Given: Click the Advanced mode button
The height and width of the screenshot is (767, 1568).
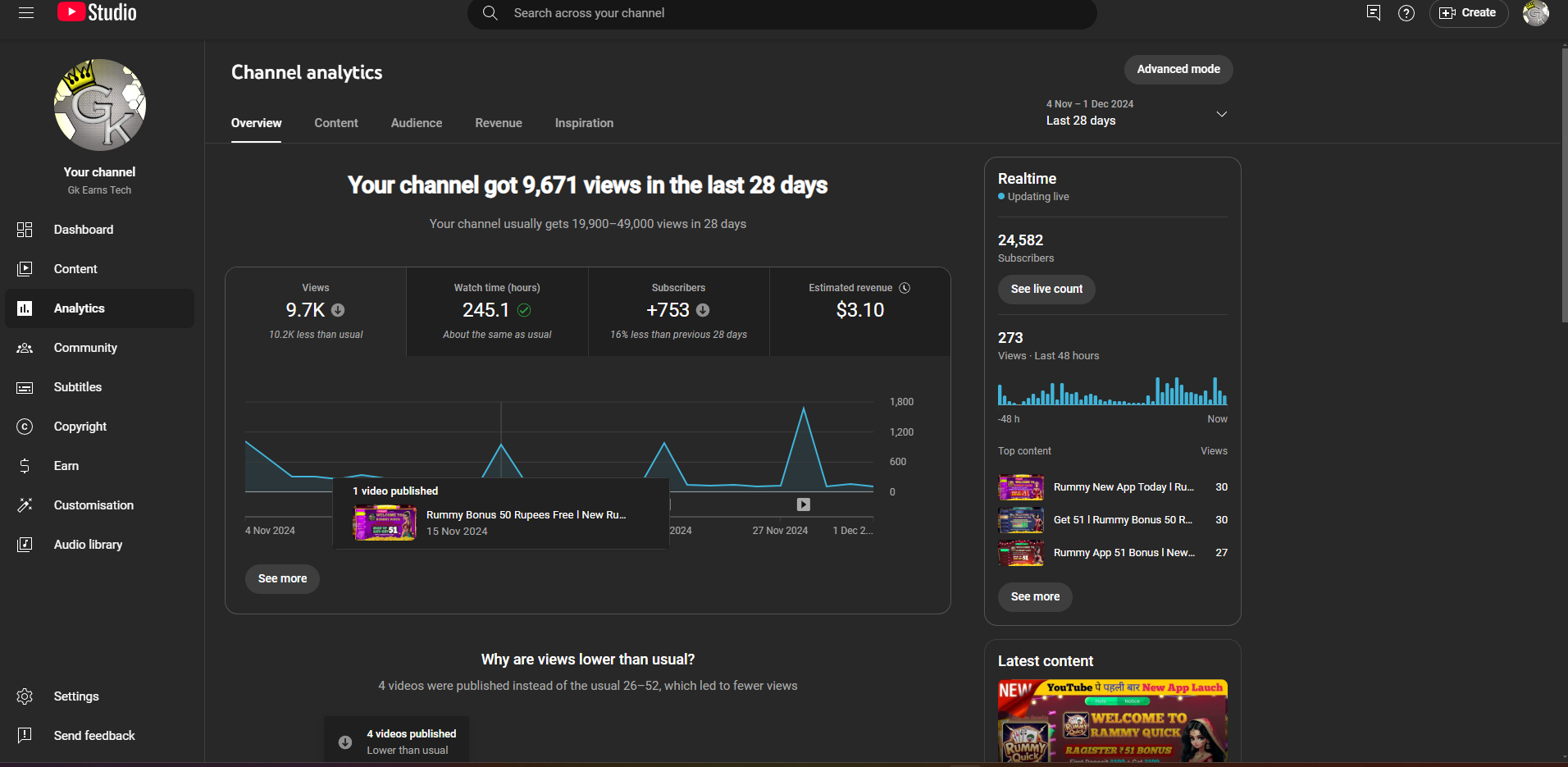Looking at the screenshot, I should pos(1178,70).
